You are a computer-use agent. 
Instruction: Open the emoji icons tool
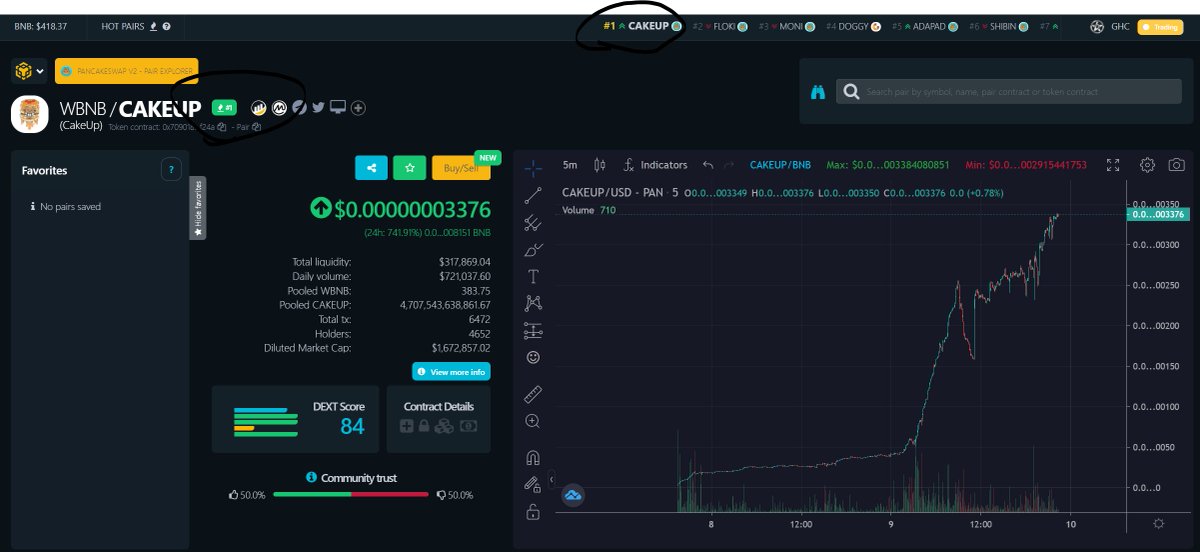coord(533,357)
